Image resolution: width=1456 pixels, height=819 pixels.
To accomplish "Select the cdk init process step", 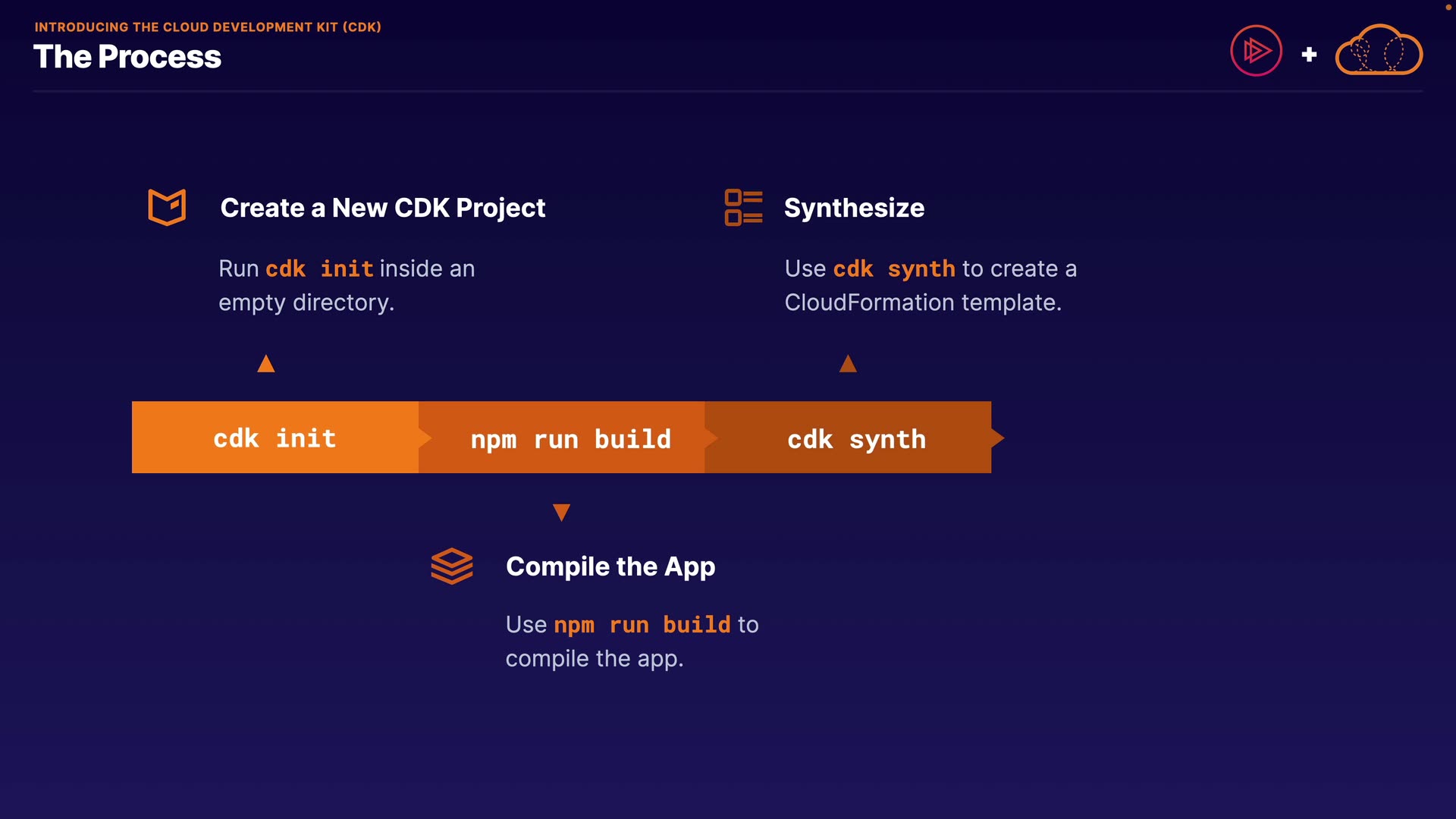I will pyautogui.click(x=275, y=438).
